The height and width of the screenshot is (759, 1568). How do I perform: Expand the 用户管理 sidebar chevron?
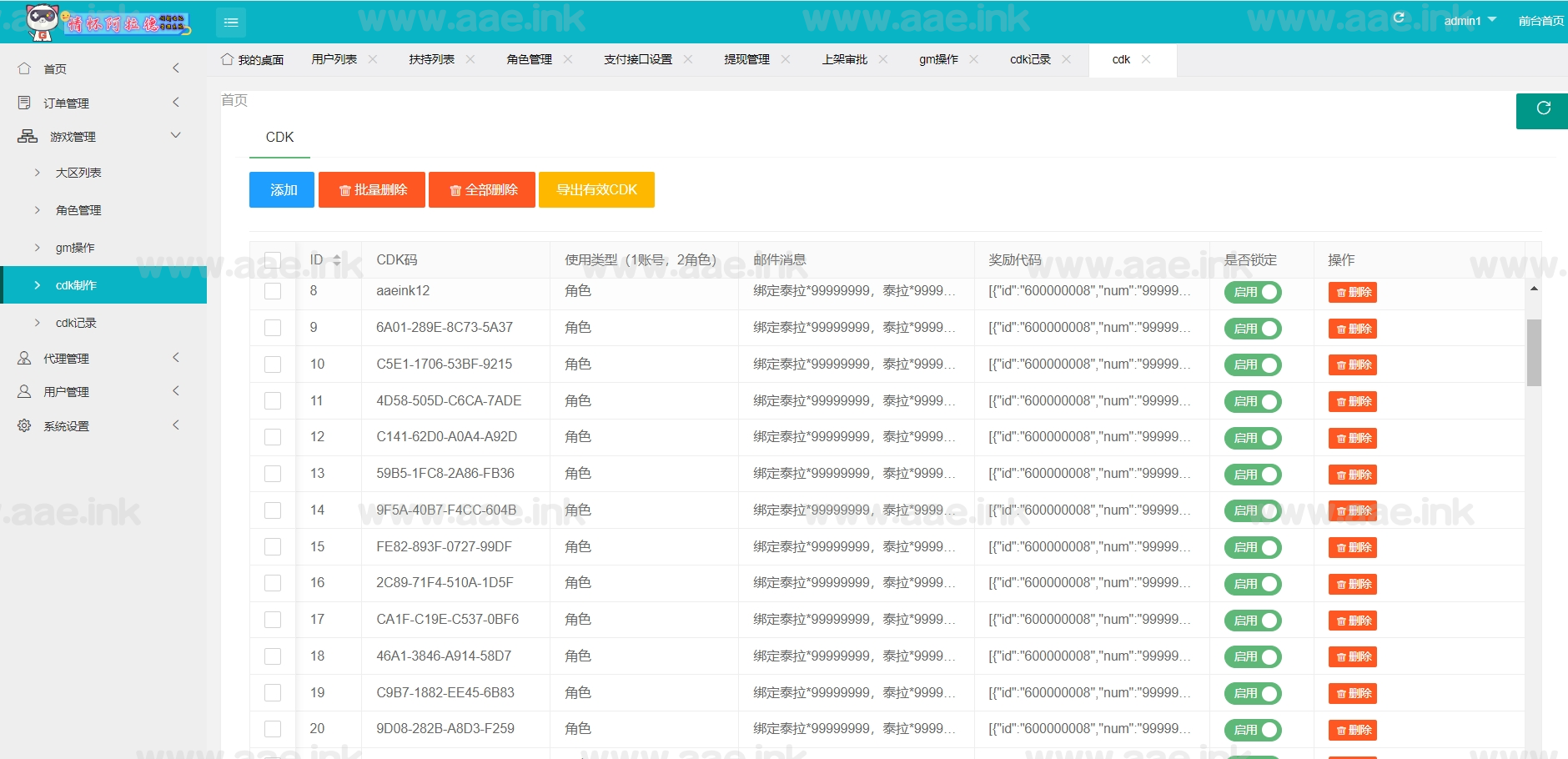[176, 390]
